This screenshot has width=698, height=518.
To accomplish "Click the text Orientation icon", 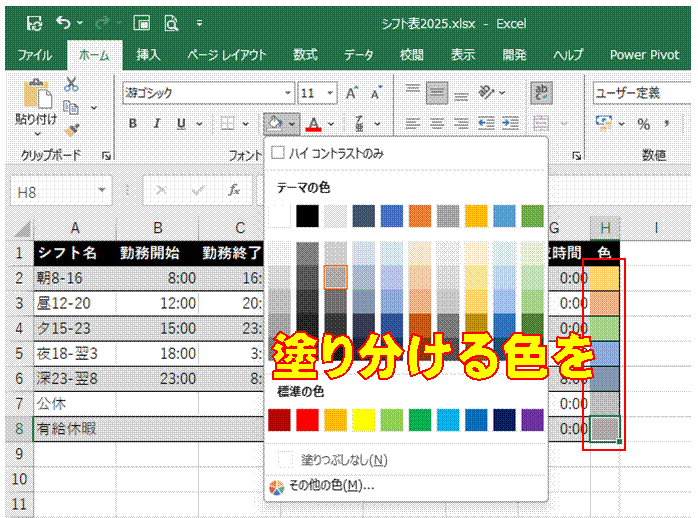I will (487, 93).
